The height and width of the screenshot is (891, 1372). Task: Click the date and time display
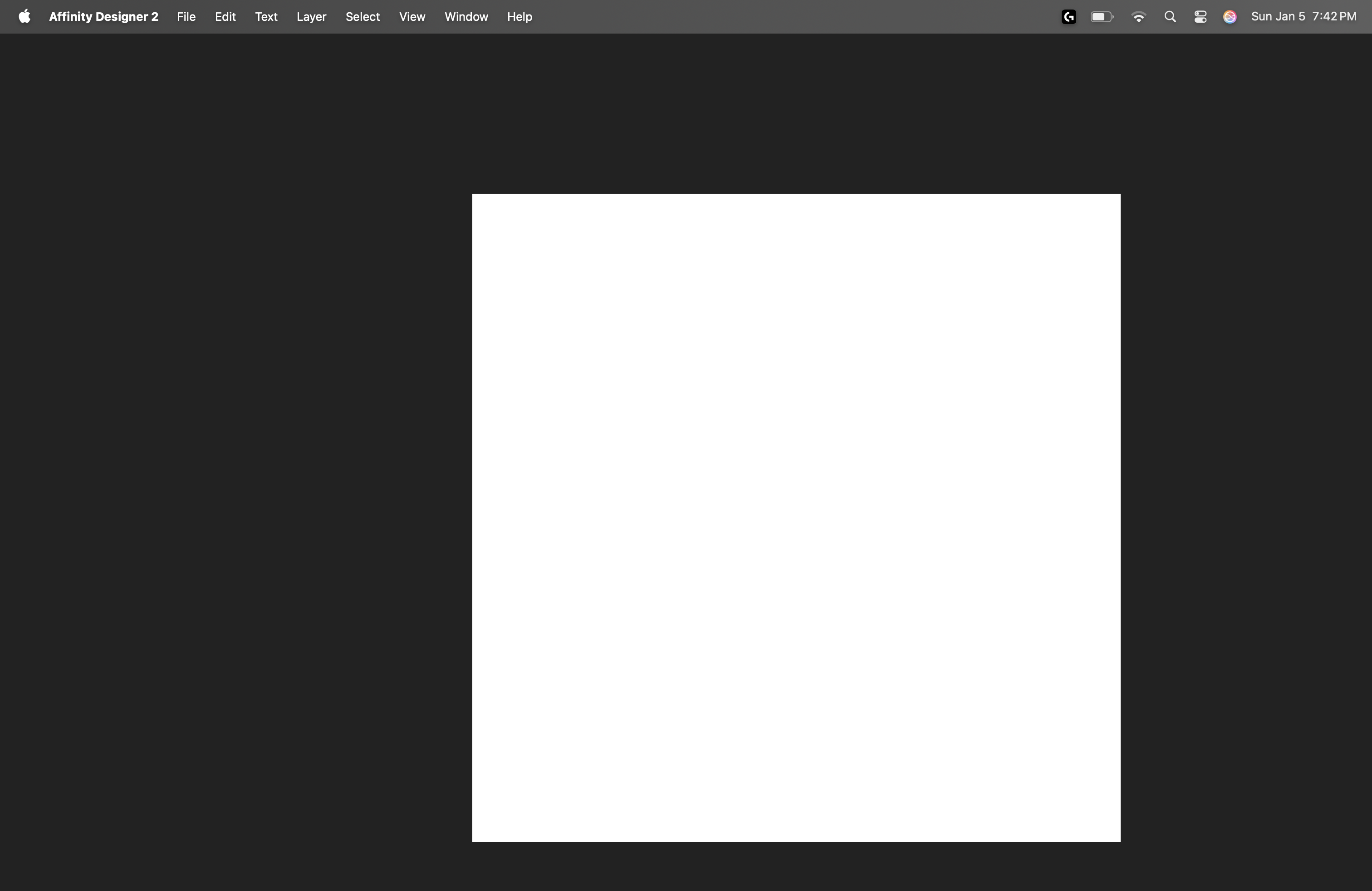coord(1303,17)
